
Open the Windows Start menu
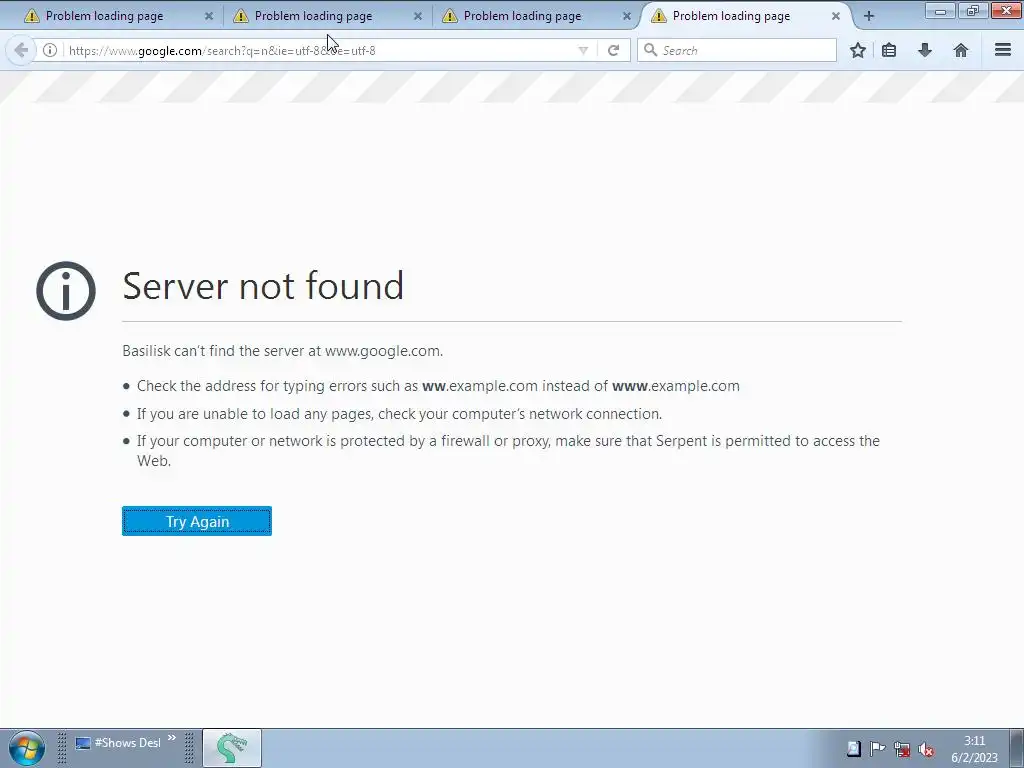27,748
